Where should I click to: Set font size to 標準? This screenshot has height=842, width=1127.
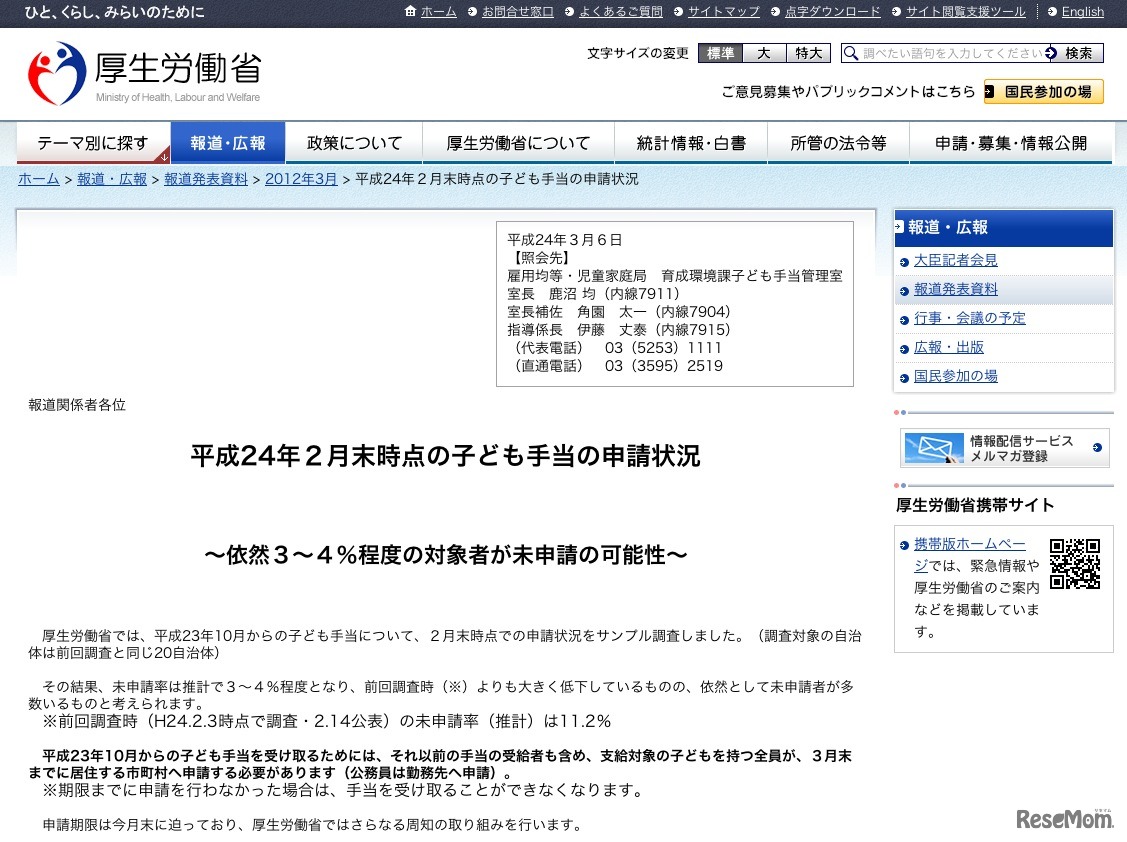[x=720, y=53]
